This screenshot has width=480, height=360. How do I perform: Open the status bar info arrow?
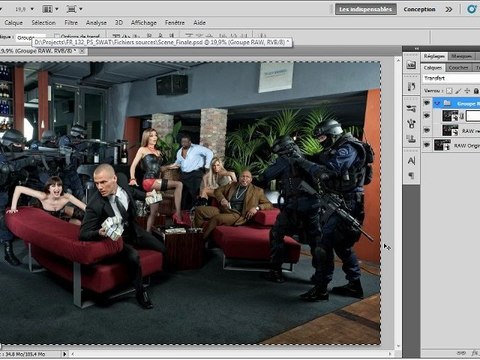pyautogui.click(x=64, y=354)
